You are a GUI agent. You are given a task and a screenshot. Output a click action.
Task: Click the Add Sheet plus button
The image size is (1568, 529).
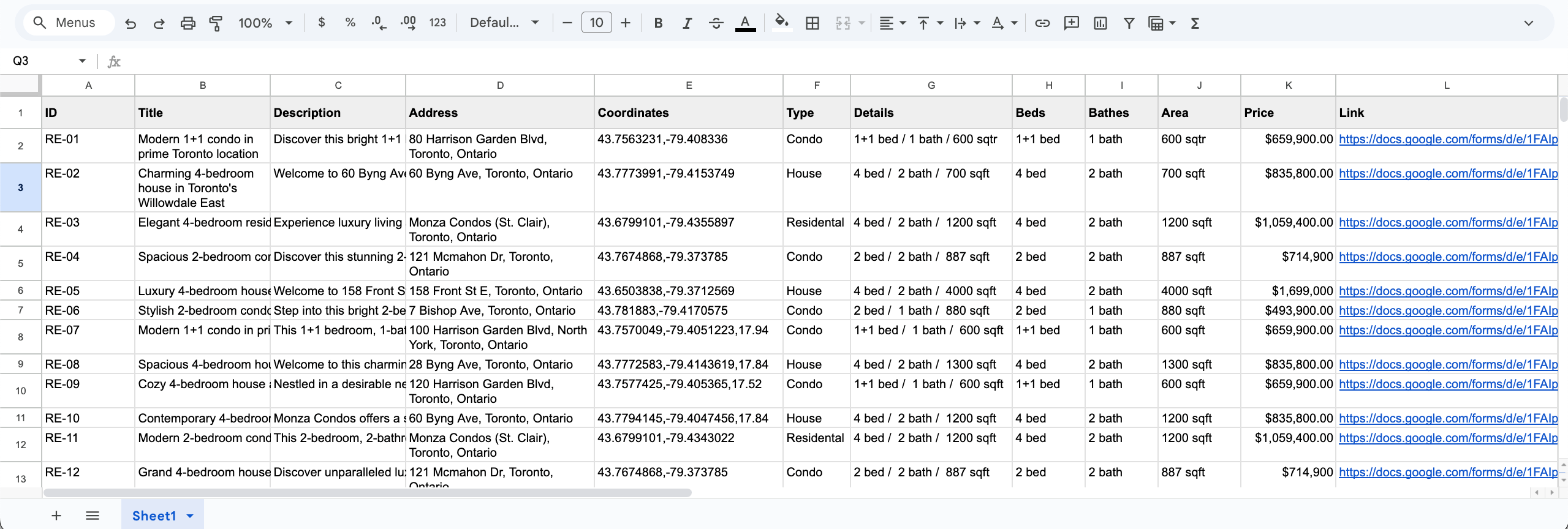coord(56,516)
